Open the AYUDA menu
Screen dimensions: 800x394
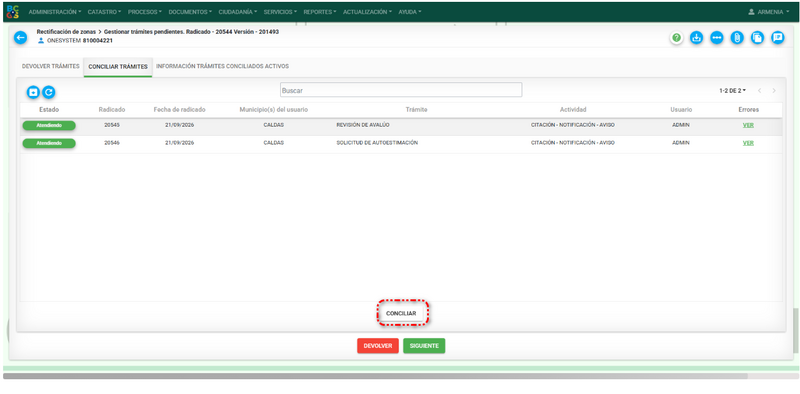point(410,12)
